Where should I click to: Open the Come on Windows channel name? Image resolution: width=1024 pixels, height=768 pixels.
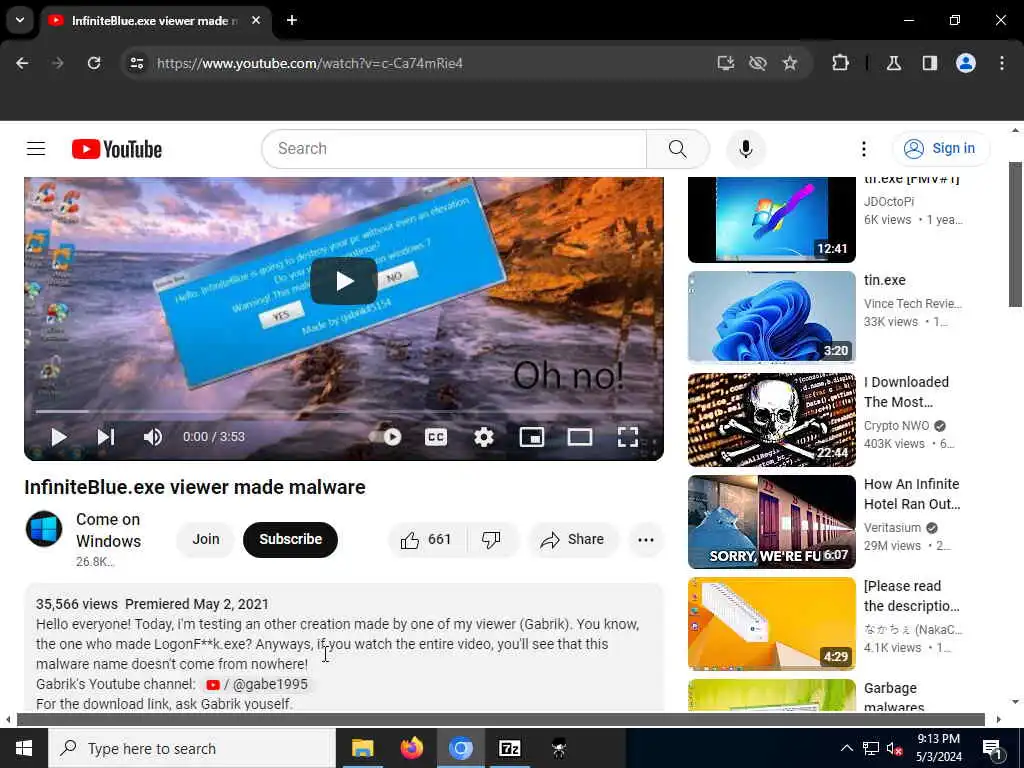pos(108,530)
